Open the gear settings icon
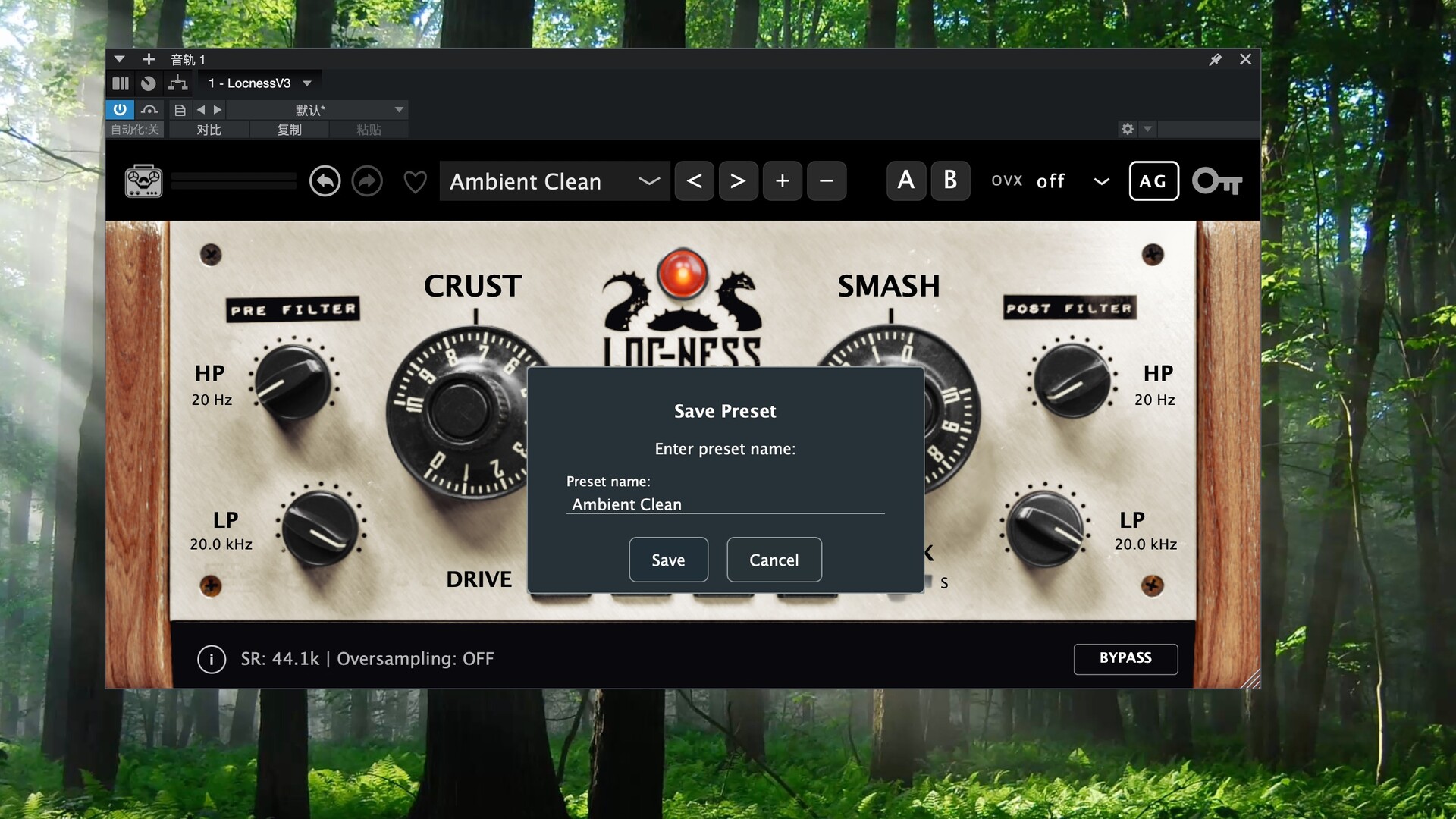Viewport: 1456px width, 819px height. coord(1128,129)
